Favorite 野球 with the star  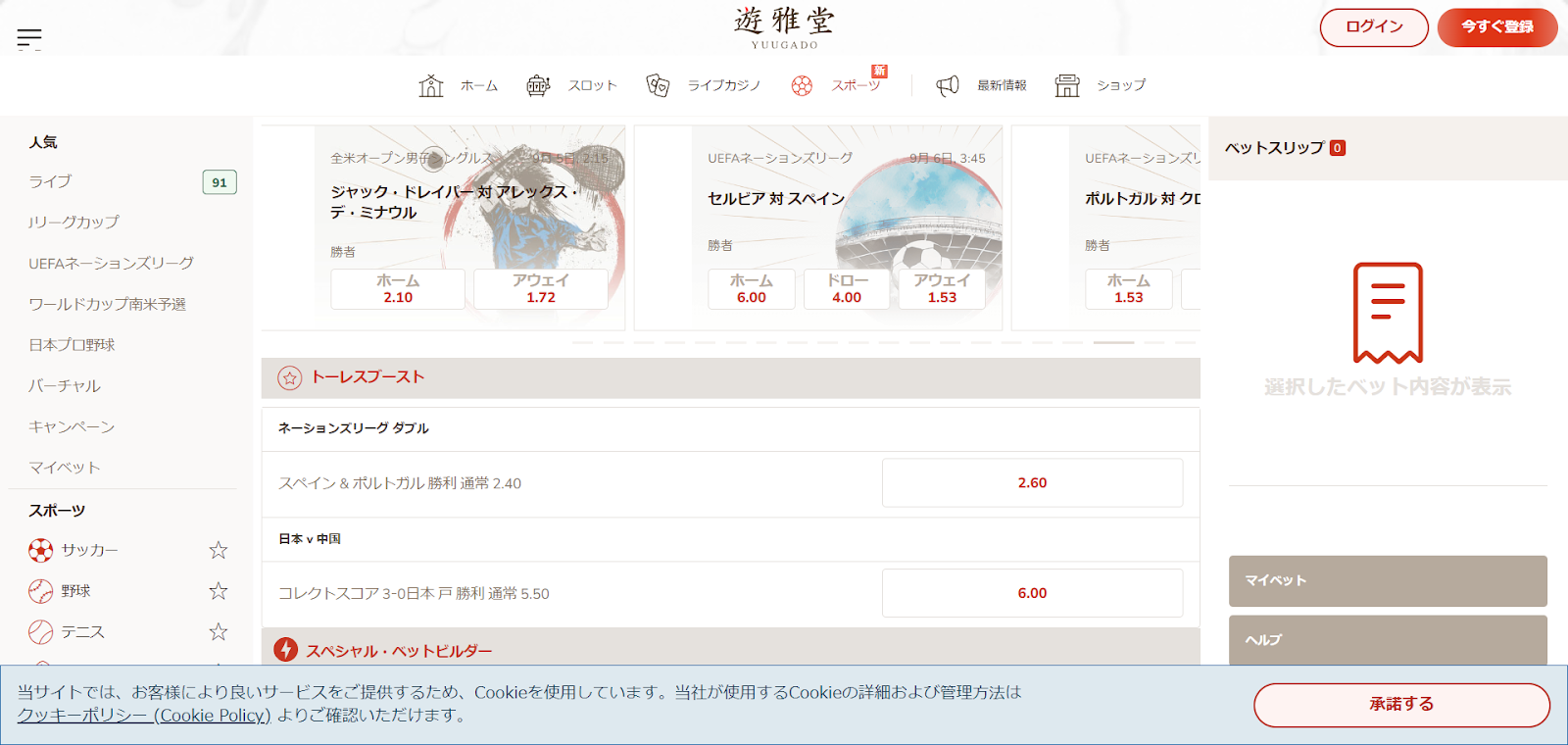[x=219, y=591]
